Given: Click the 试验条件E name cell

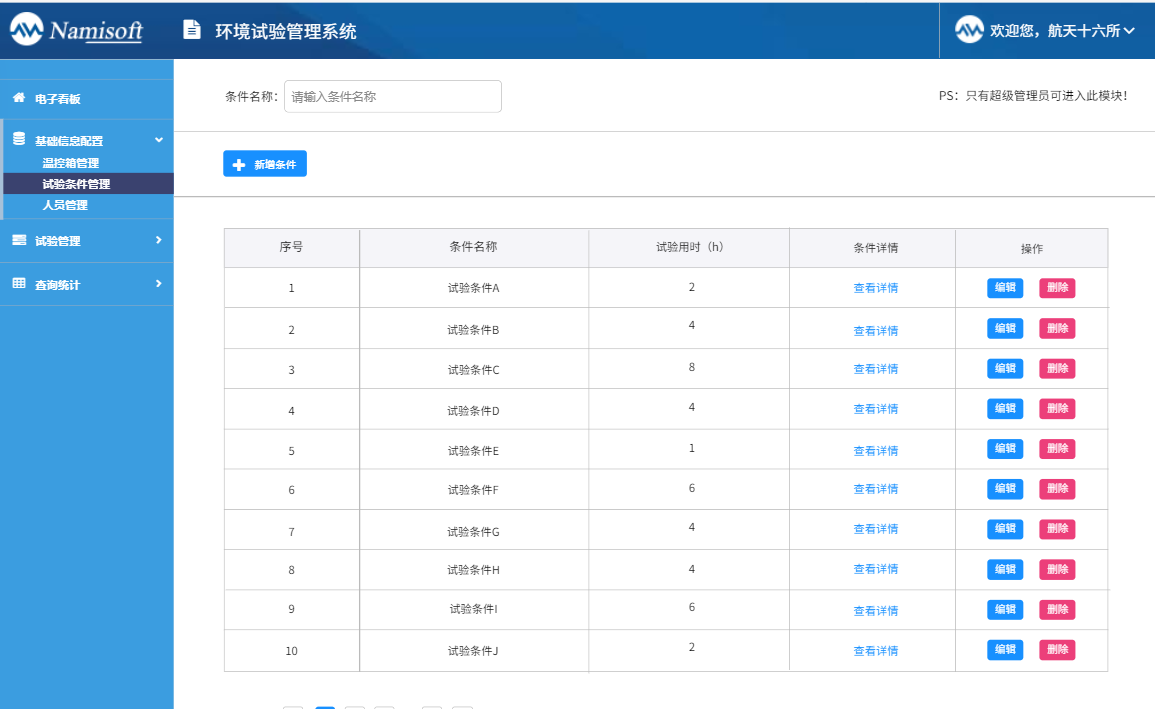Looking at the screenshot, I should click(x=474, y=451).
